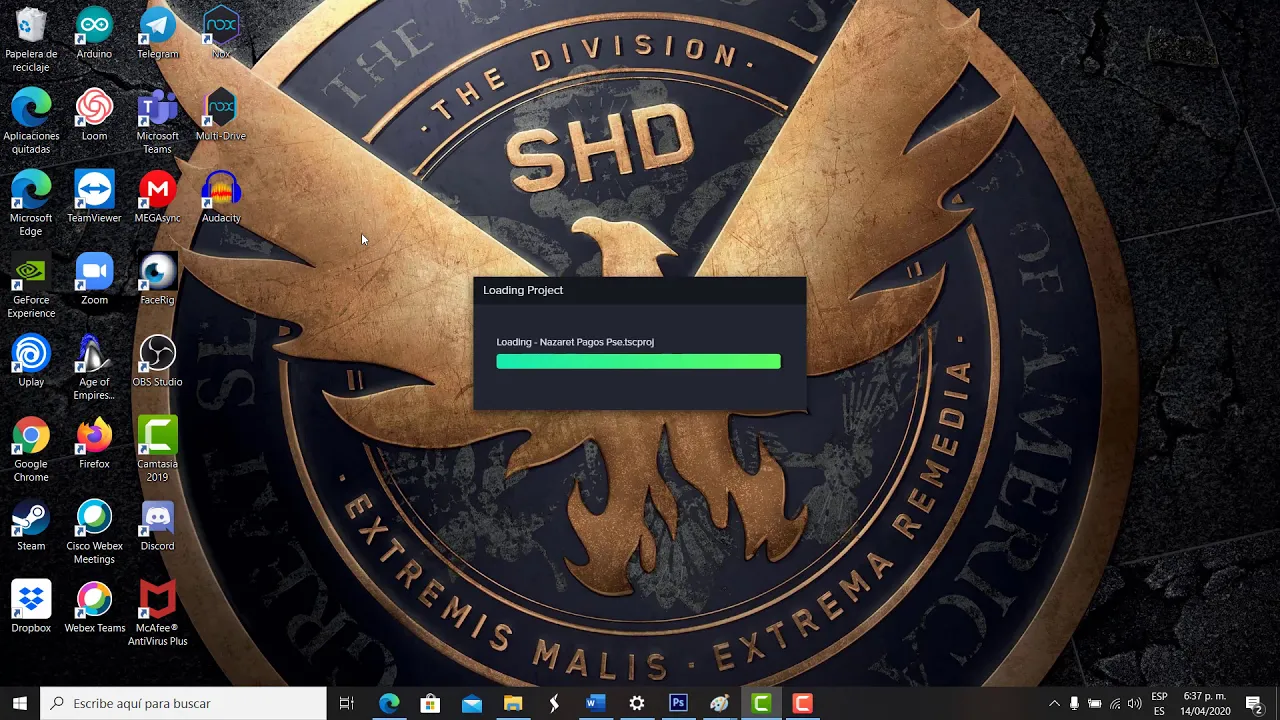
Task: Open File Explorer from the taskbar
Action: pos(513,703)
